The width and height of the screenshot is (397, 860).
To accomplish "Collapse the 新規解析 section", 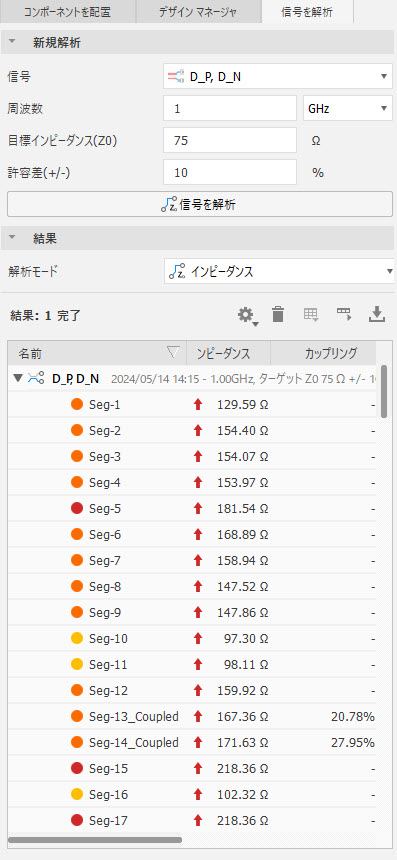I will (x=13, y=43).
